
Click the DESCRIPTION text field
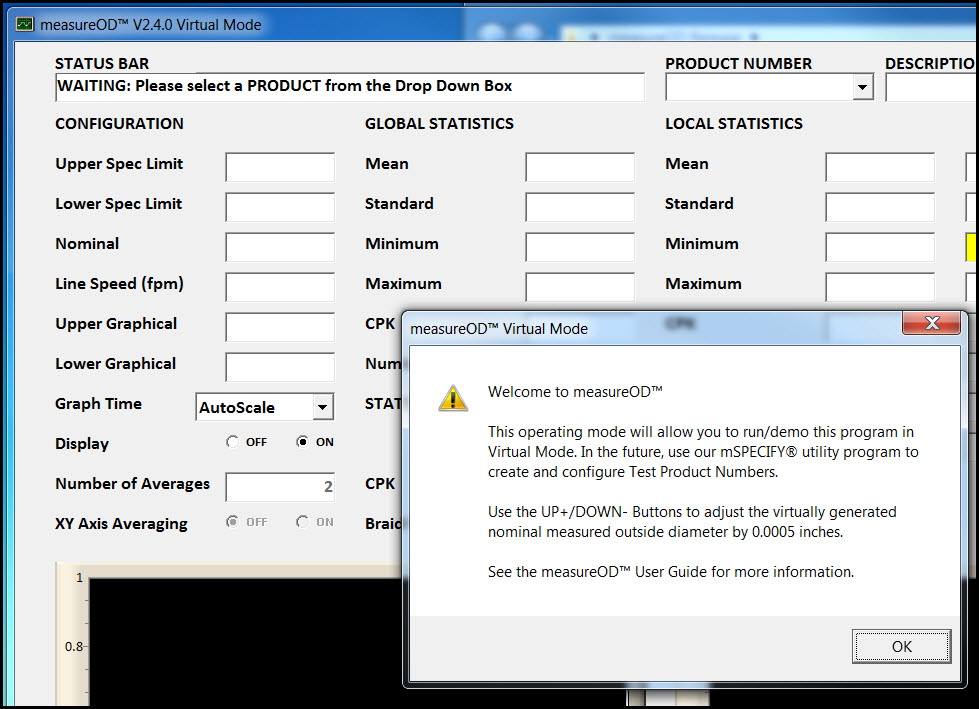[x=932, y=87]
